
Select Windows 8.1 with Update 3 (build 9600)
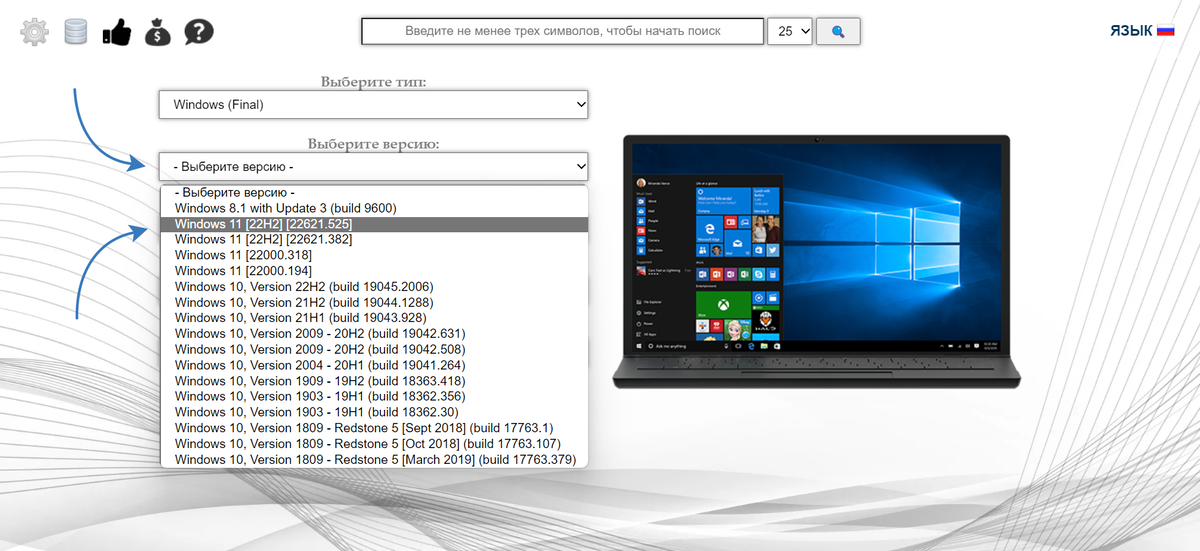375,208
